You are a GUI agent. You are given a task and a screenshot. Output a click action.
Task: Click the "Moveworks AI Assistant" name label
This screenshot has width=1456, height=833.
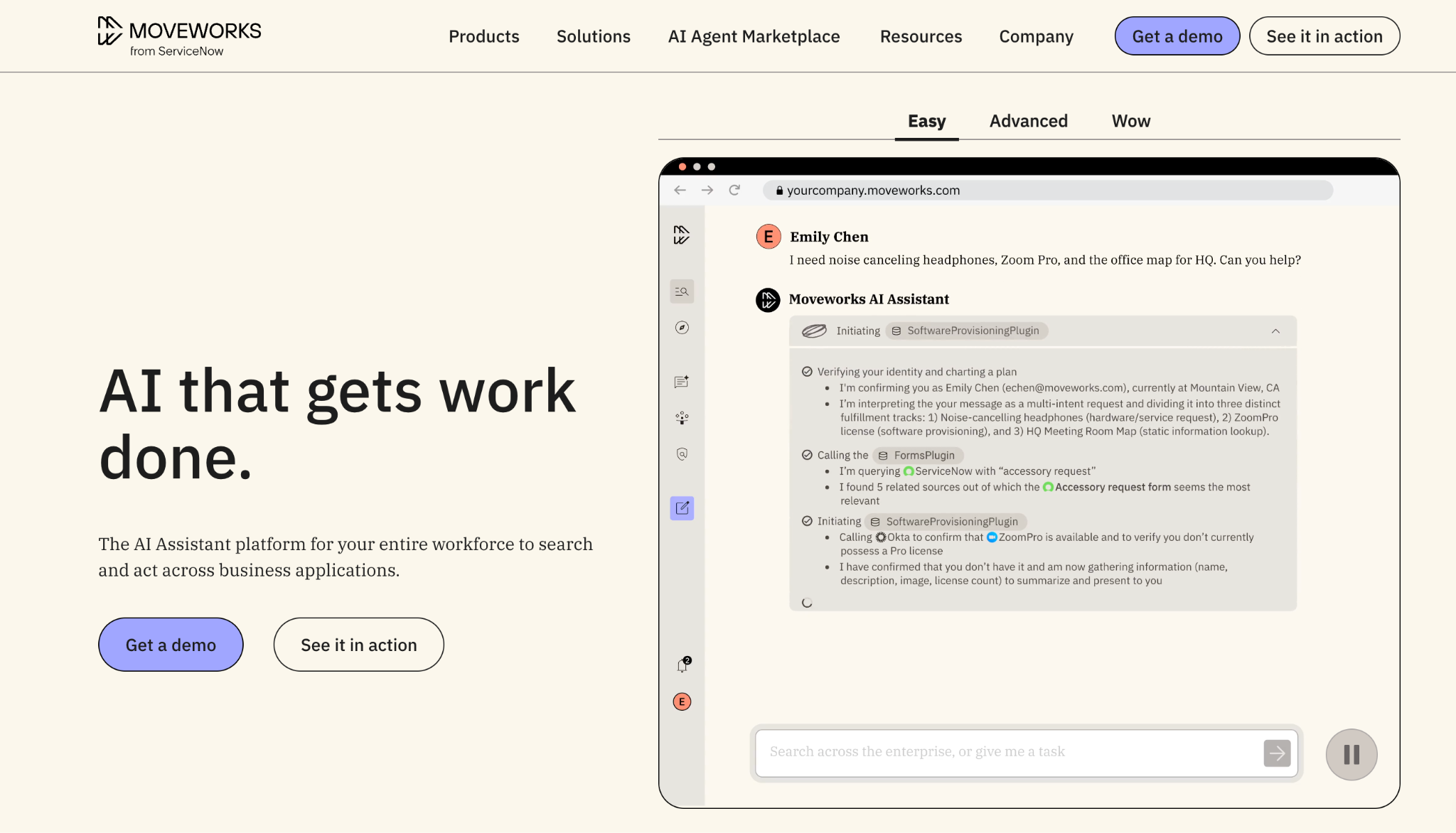(x=869, y=300)
